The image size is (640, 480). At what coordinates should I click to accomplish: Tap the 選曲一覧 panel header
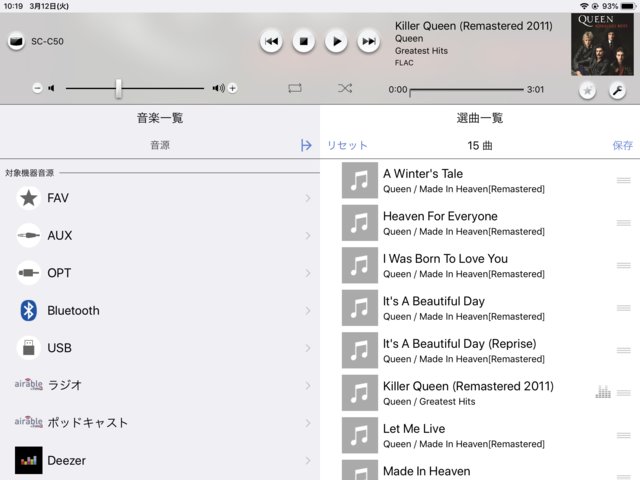(480, 118)
